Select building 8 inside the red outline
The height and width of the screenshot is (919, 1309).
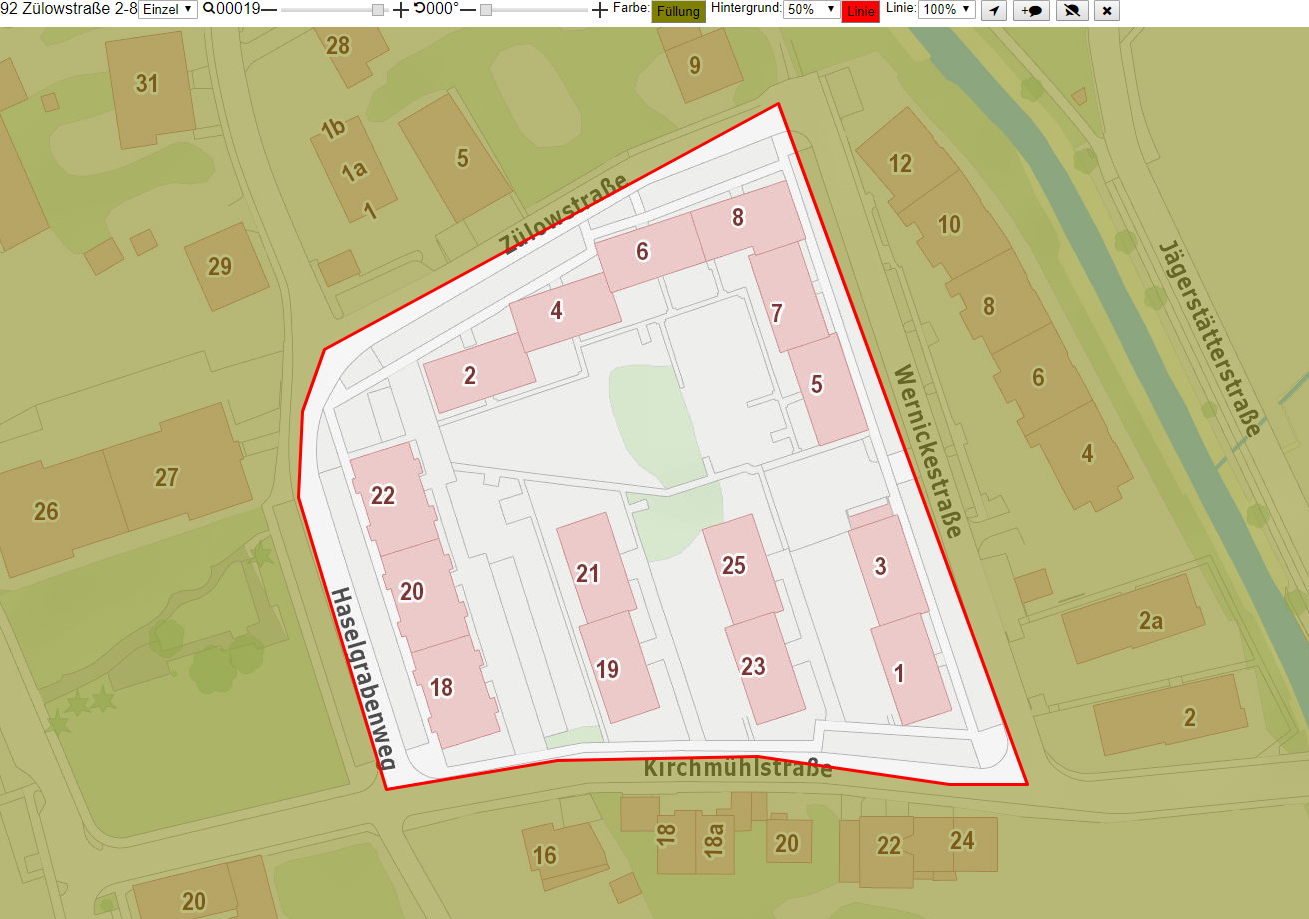(747, 219)
